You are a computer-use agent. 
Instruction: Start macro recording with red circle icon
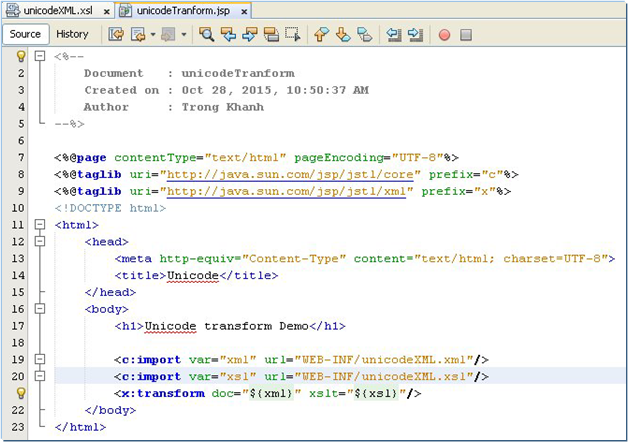click(444, 35)
